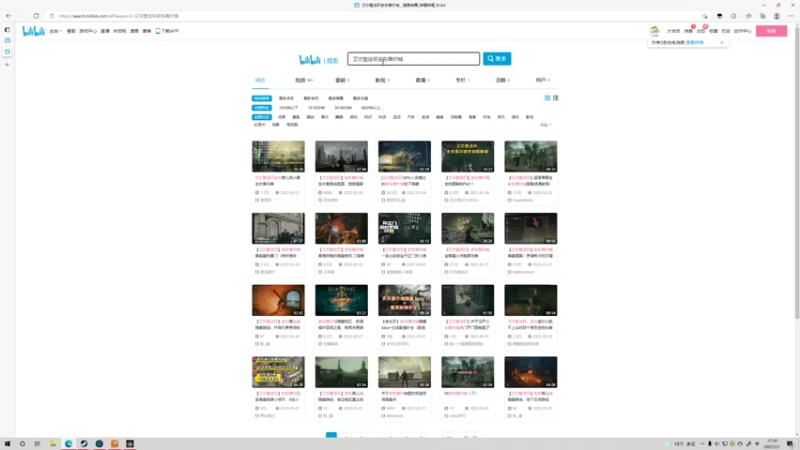The width and height of the screenshot is (800, 450).
Task: Open the Edge Favorites toolbar icon
Action: point(748,16)
